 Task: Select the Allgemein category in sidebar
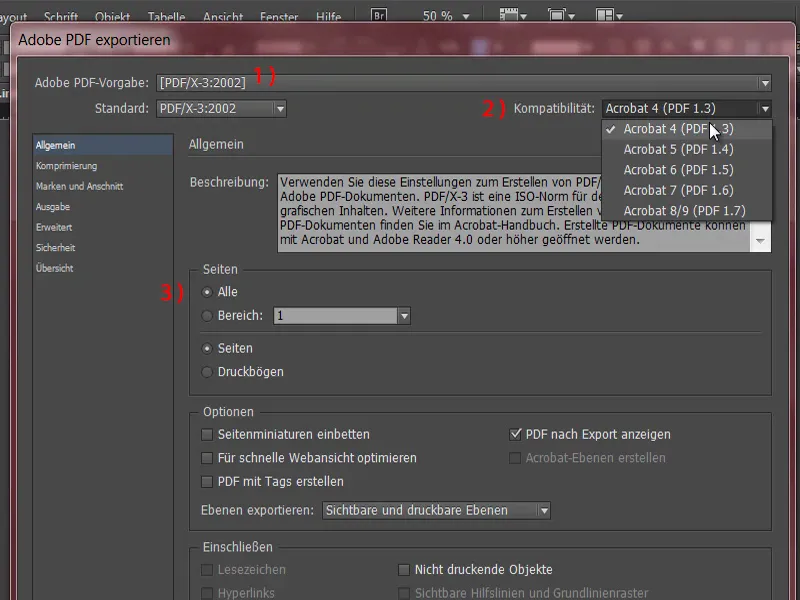click(103, 145)
